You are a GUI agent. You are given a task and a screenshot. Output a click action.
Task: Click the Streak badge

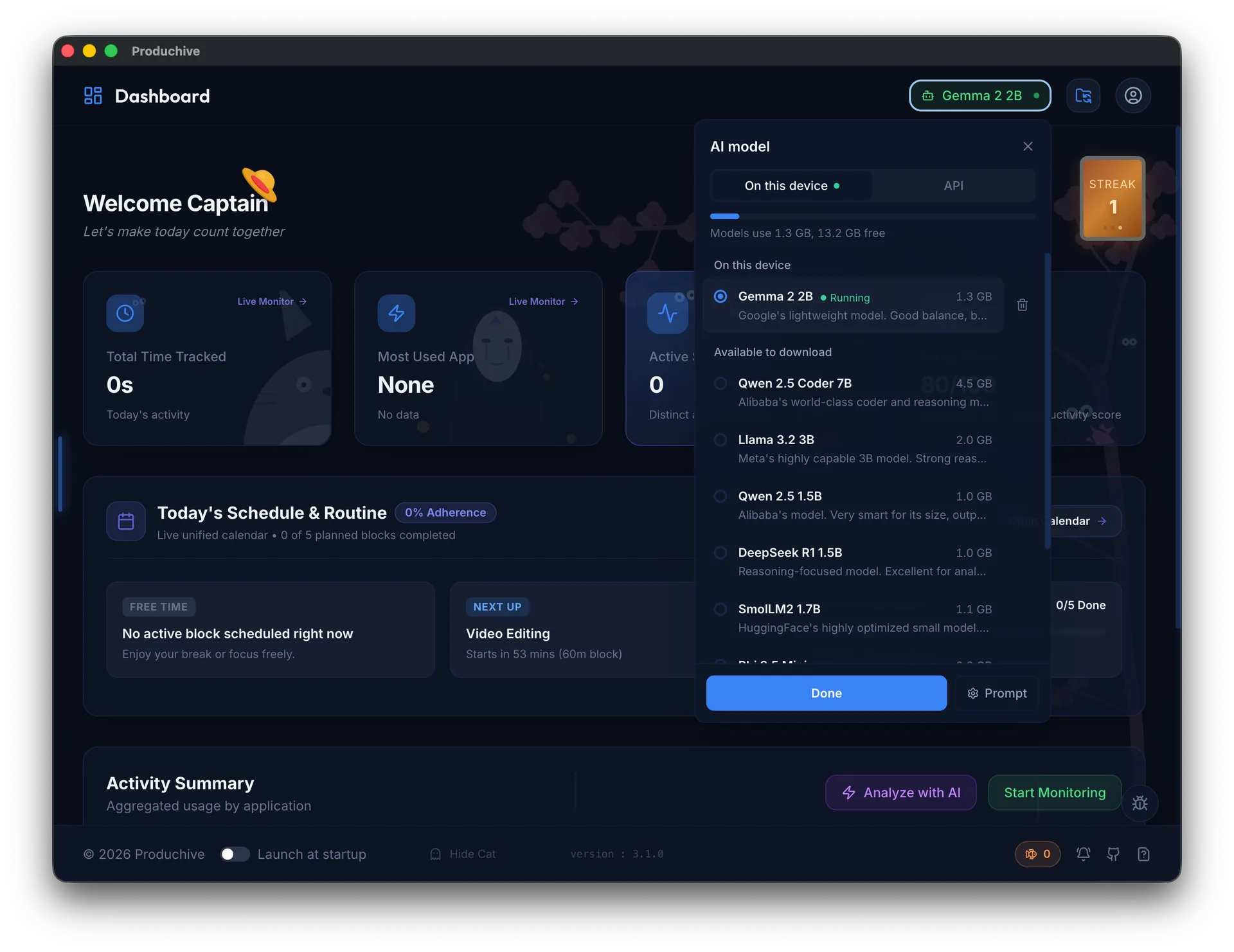(1113, 199)
